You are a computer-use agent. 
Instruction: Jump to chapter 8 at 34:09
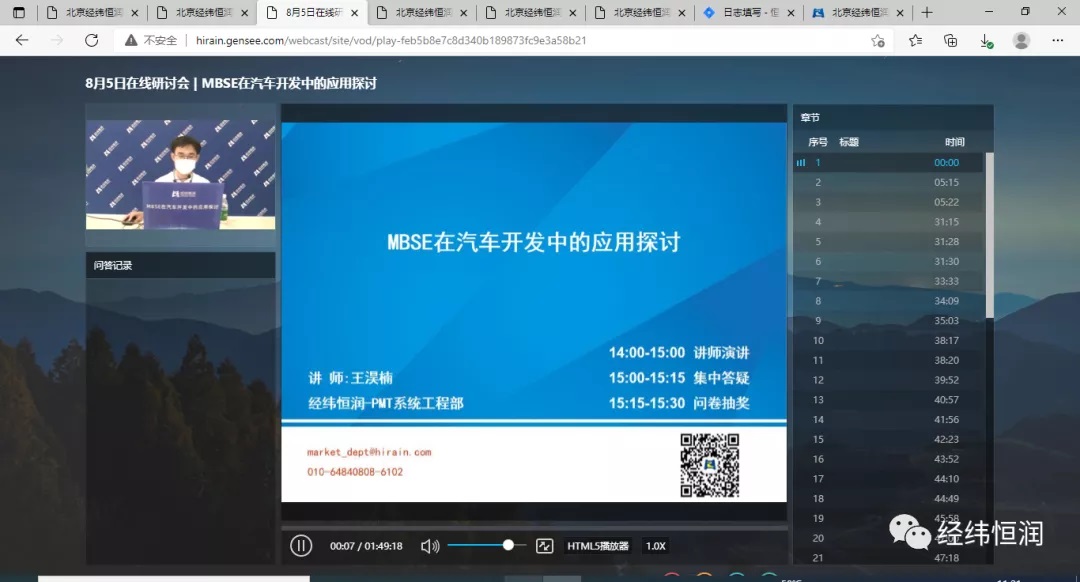[889, 301]
